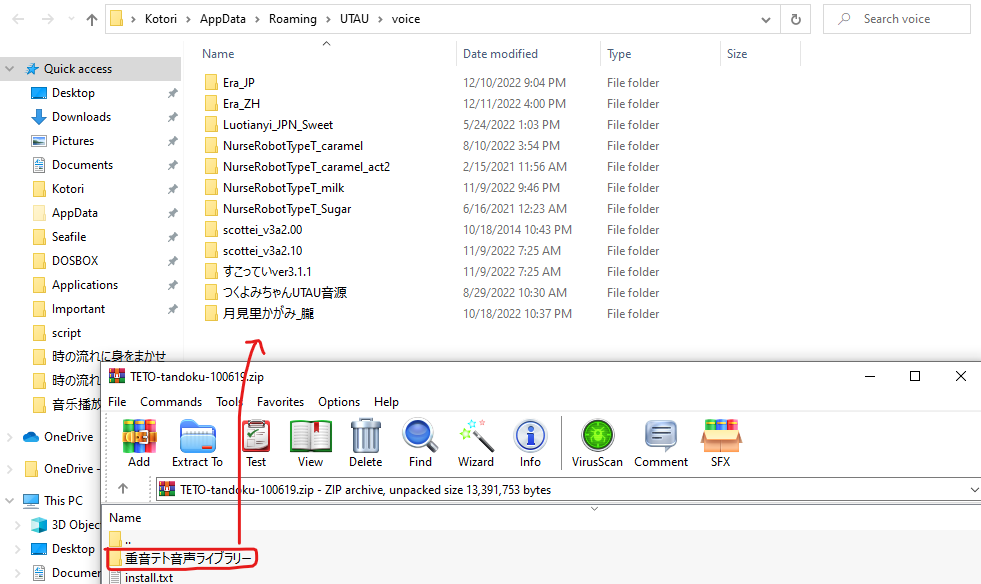981x584 pixels.
Task: Click the Explorer forward arrow
Action: coord(48,19)
